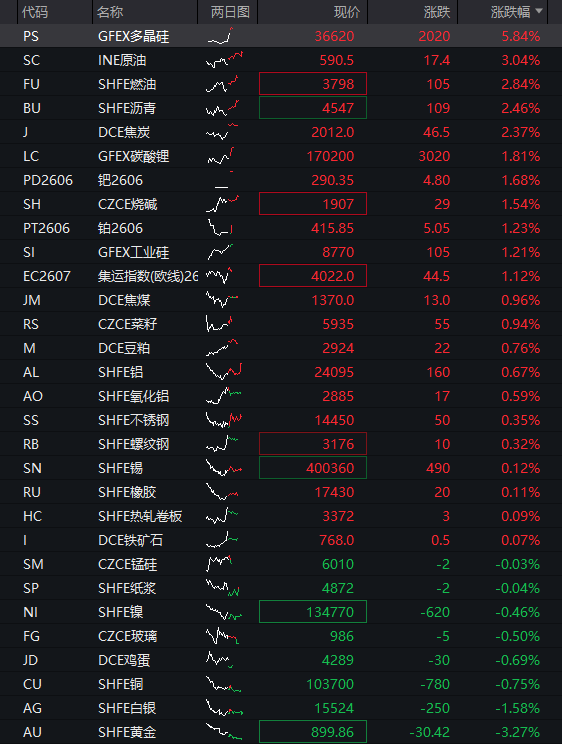Sort by the 涨跌 column header
The height and width of the screenshot is (744, 562).
pyautogui.click(x=437, y=12)
